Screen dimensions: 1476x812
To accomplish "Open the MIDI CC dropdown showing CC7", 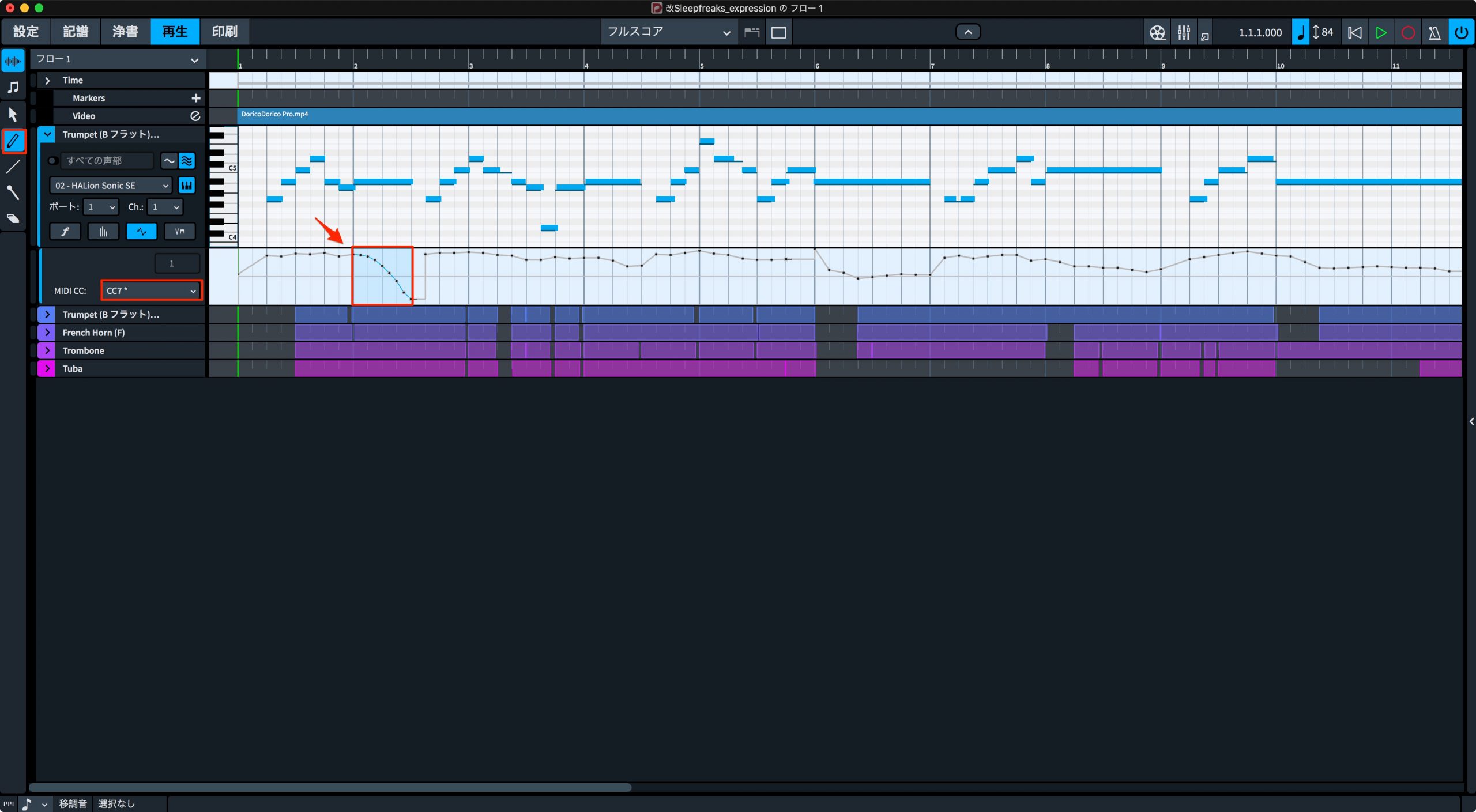I will (152, 290).
